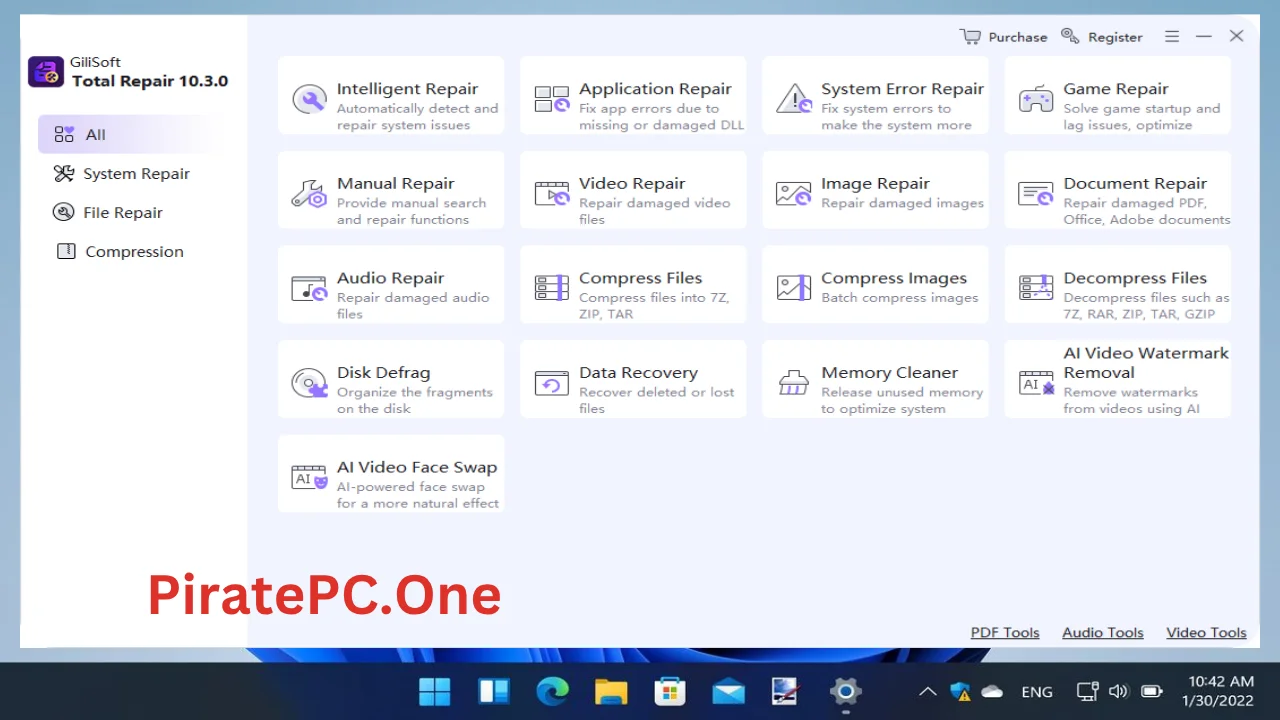Click the Audio Repair title text
This screenshot has height=720, width=1280.
point(390,278)
